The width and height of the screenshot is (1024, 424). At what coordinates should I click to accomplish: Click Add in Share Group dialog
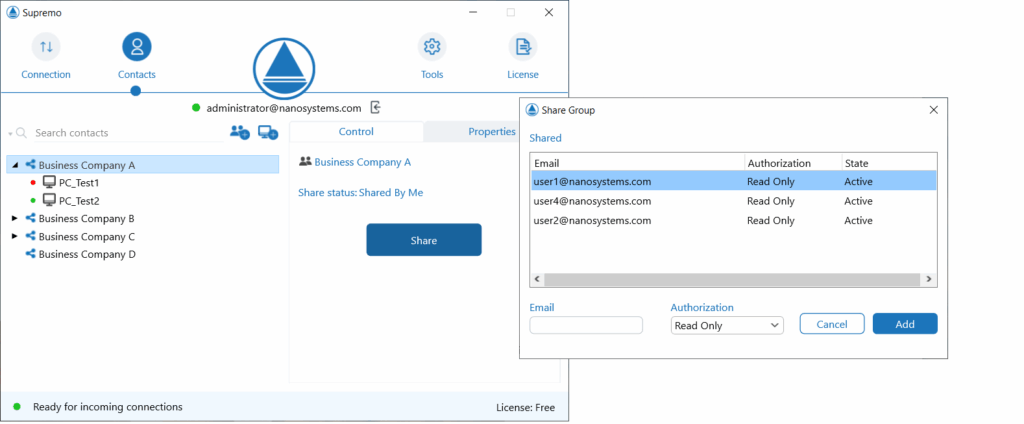905,324
